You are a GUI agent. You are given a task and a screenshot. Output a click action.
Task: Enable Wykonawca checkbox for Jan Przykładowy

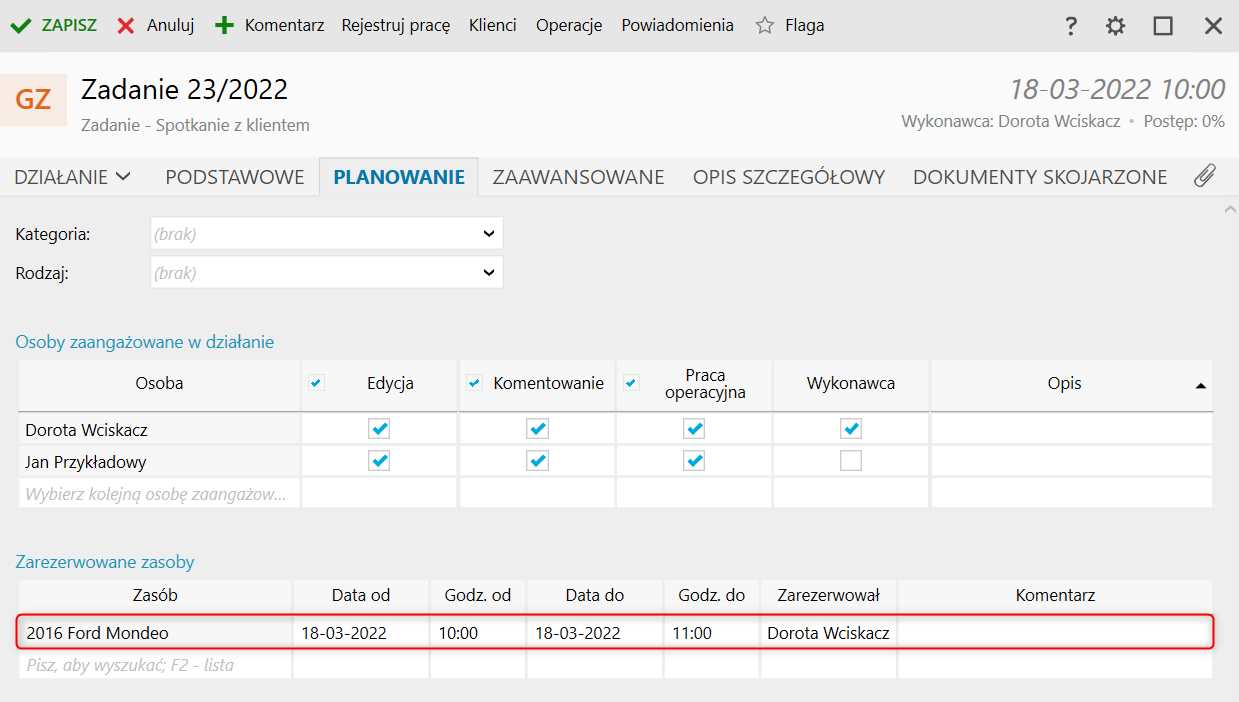[851, 461]
